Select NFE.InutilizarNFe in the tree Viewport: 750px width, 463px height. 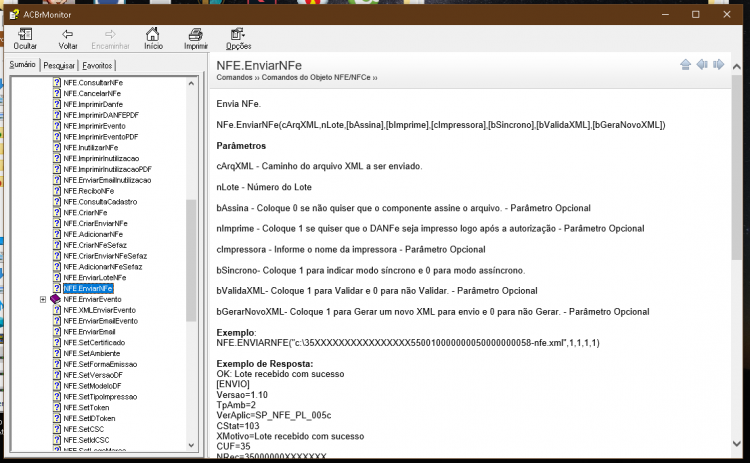coord(90,148)
